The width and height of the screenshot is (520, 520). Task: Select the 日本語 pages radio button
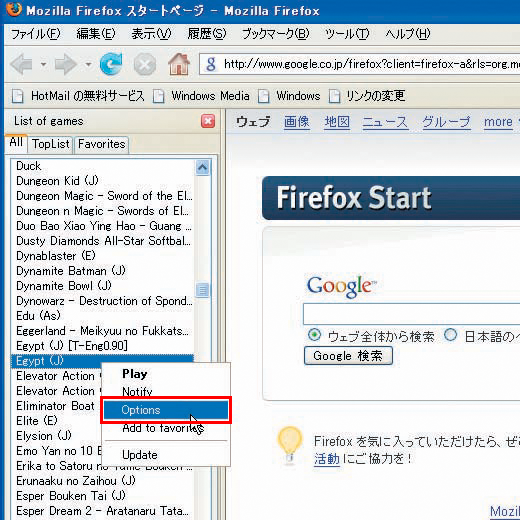(x=450, y=335)
